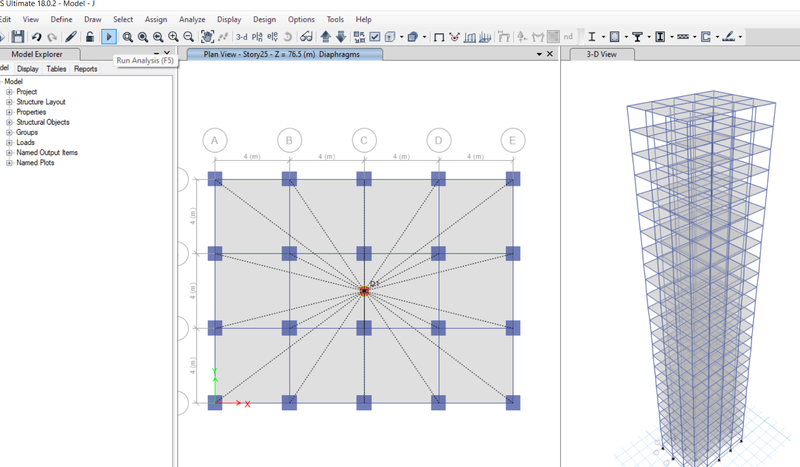The height and width of the screenshot is (467, 800).
Task: Expand the Structural Objects tree node
Action: 9,122
